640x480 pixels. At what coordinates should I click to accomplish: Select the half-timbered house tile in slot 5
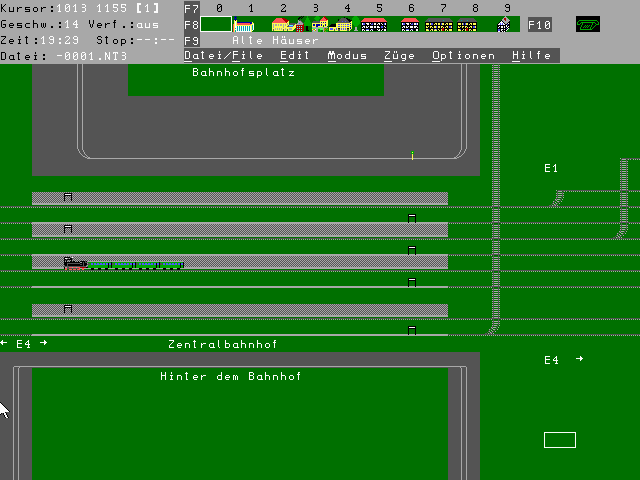373,25
